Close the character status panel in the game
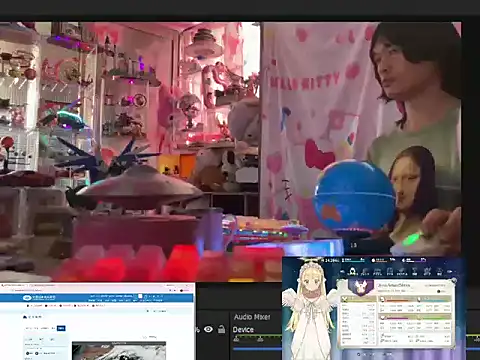Viewport: 480px width, 360px height. (x=453, y=282)
